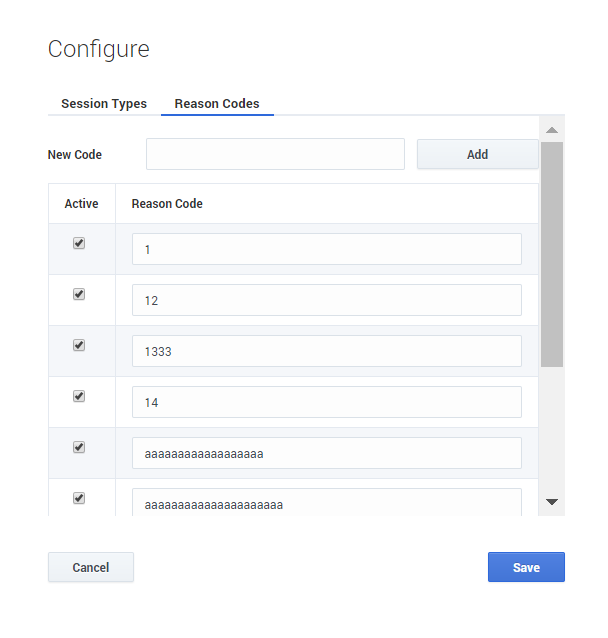Click the vertical scrollbar thumb
This screenshot has height=638, width=608.
pos(551,255)
